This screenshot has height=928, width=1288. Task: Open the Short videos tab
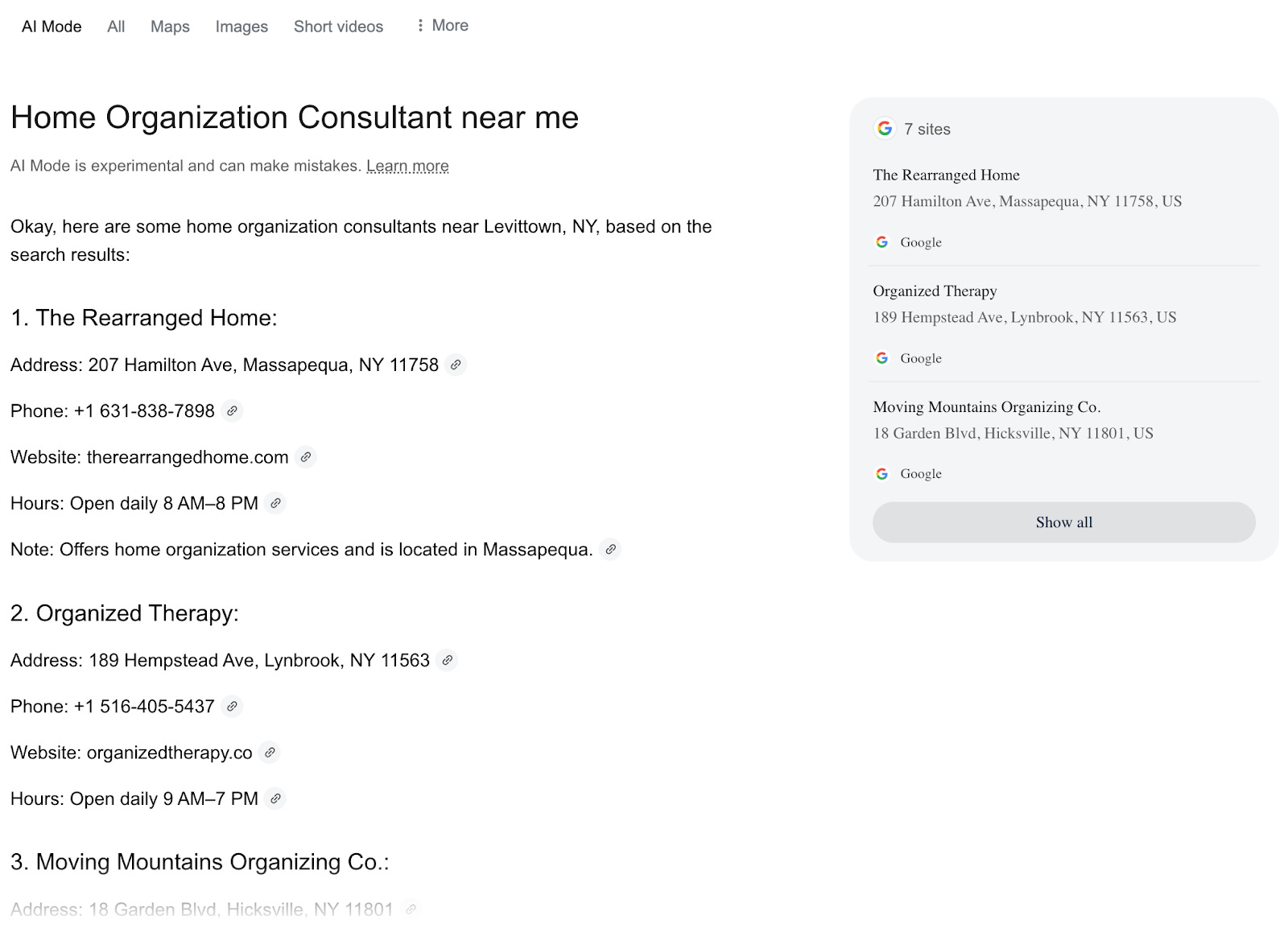coord(338,27)
